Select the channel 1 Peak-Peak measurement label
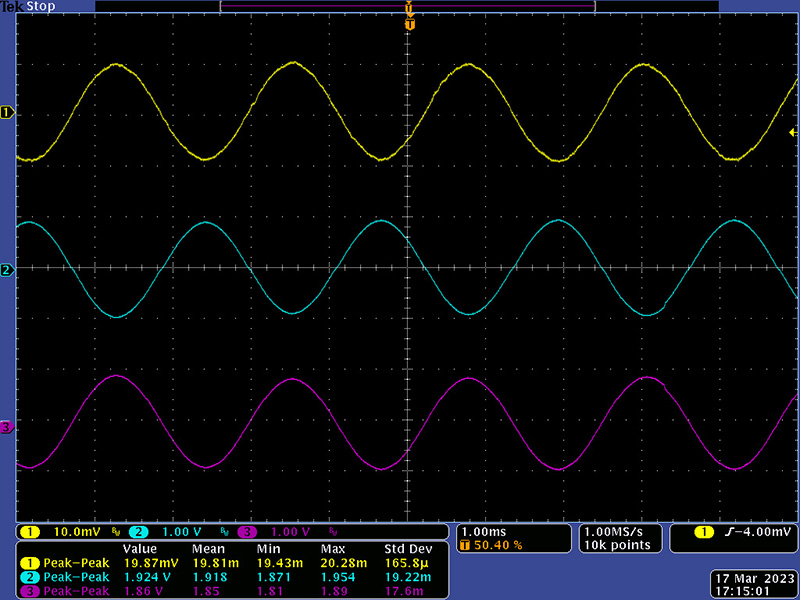Viewport: 800px width, 600px height. click(x=77, y=563)
